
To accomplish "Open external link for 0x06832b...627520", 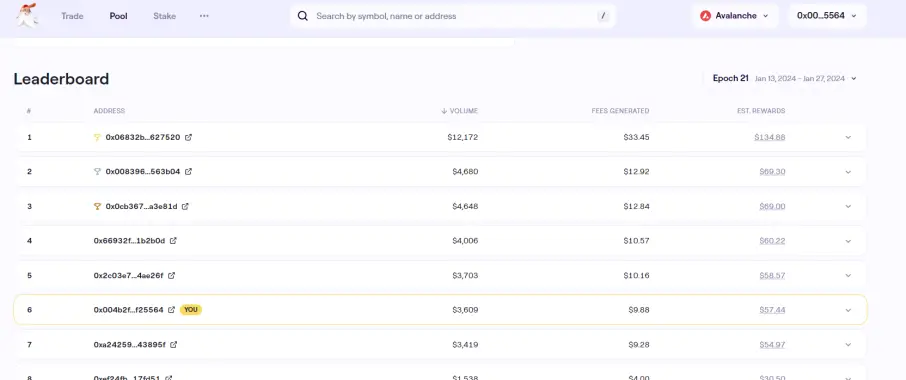I will click(x=188, y=137).
